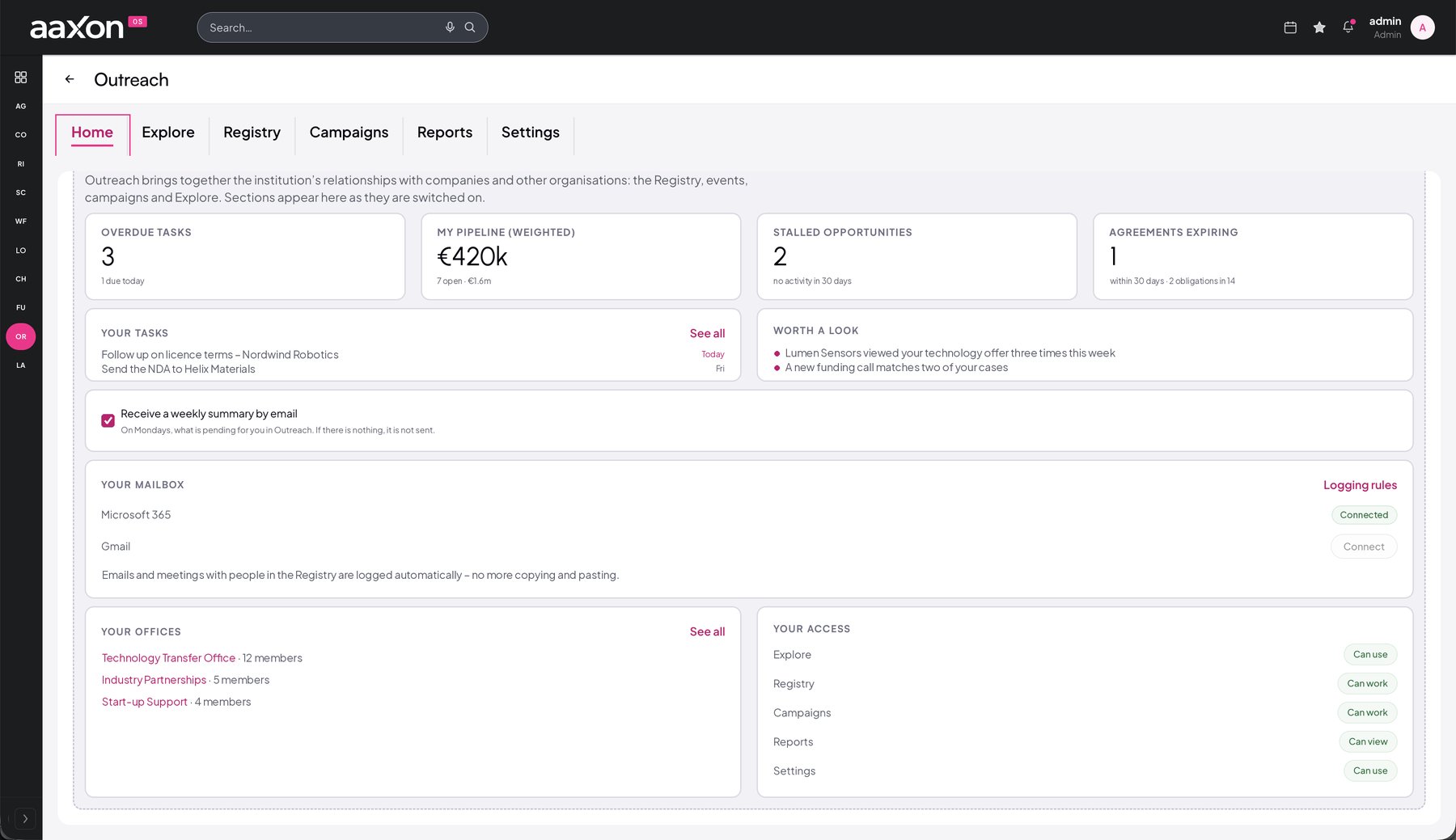Switch to the Registry tab

[252, 133]
